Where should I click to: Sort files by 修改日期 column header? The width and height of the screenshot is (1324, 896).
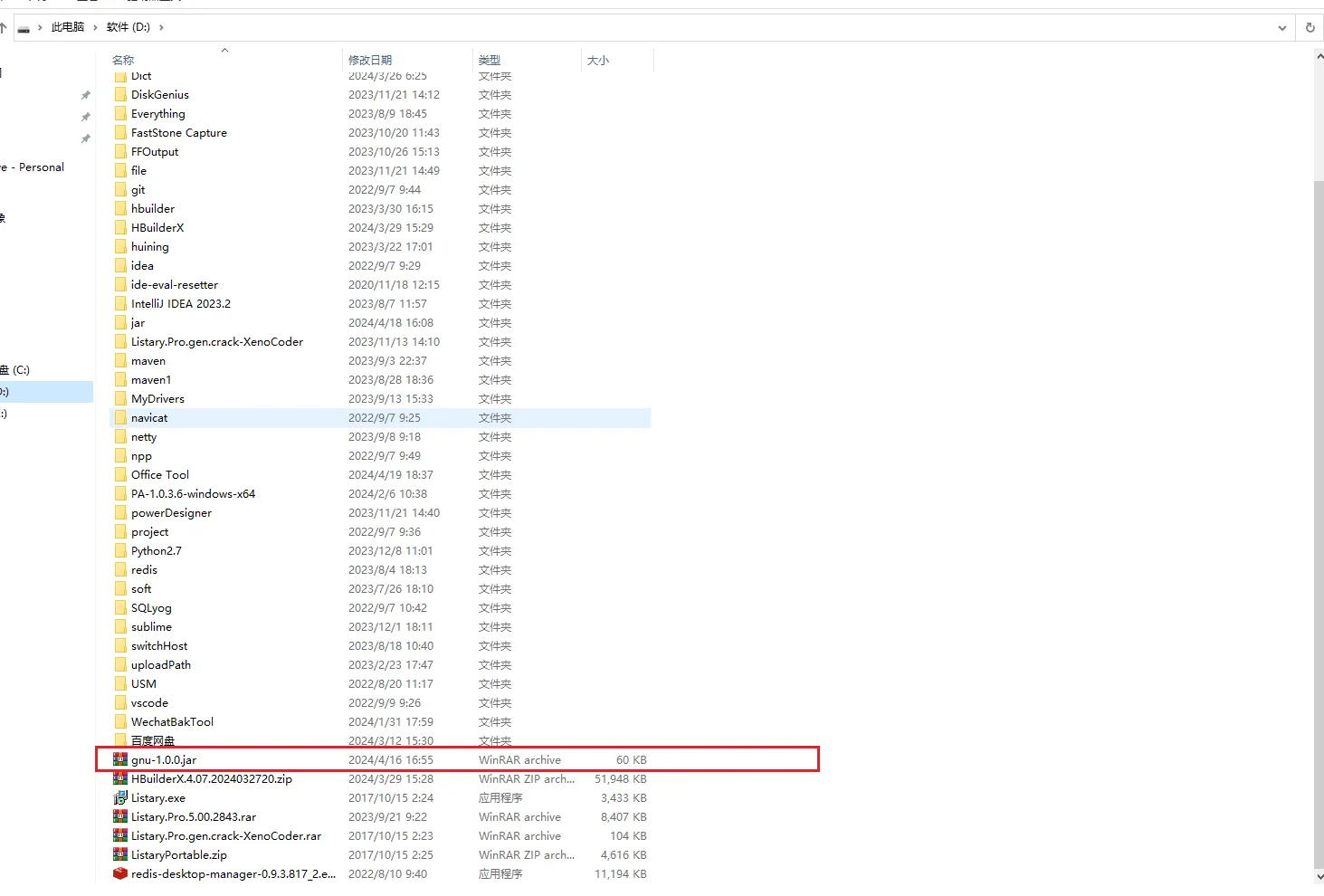(370, 60)
